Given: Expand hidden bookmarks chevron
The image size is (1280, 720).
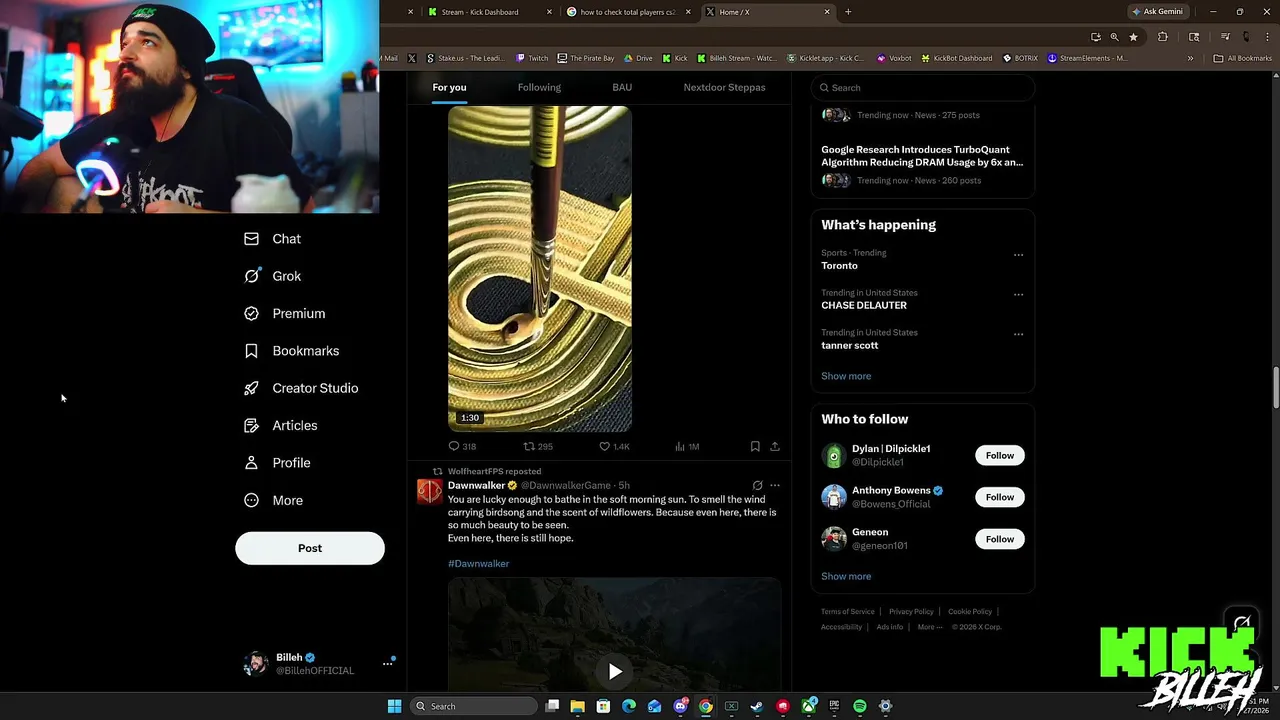Looking at the screenshot, I should pyautogui.click(x=1190, y=58).
